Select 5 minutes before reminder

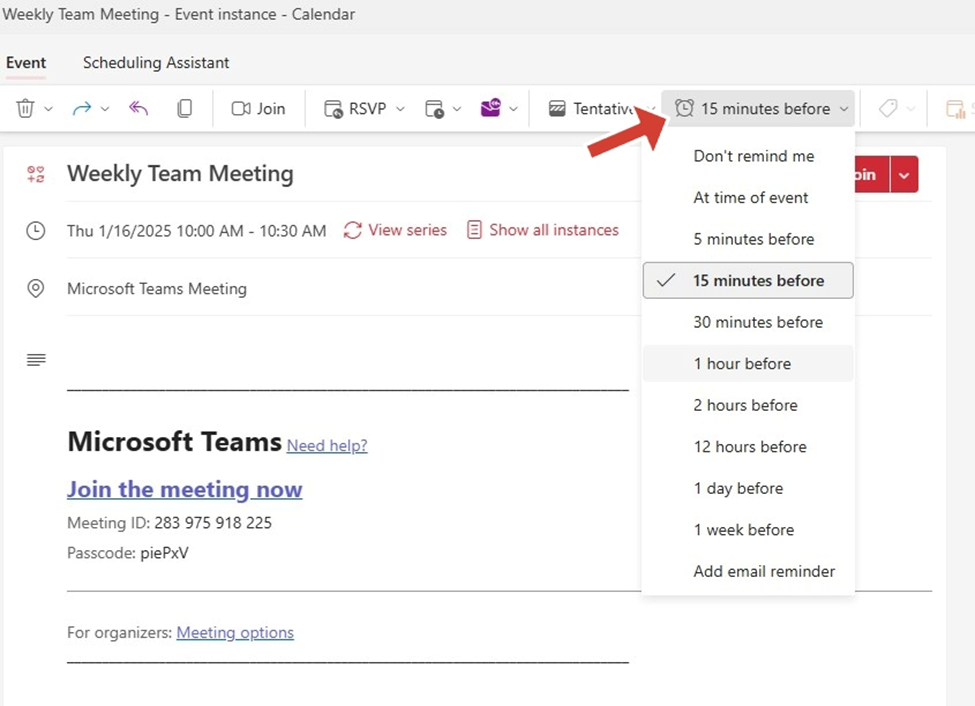pyautogui.click(x=748, y=239)
